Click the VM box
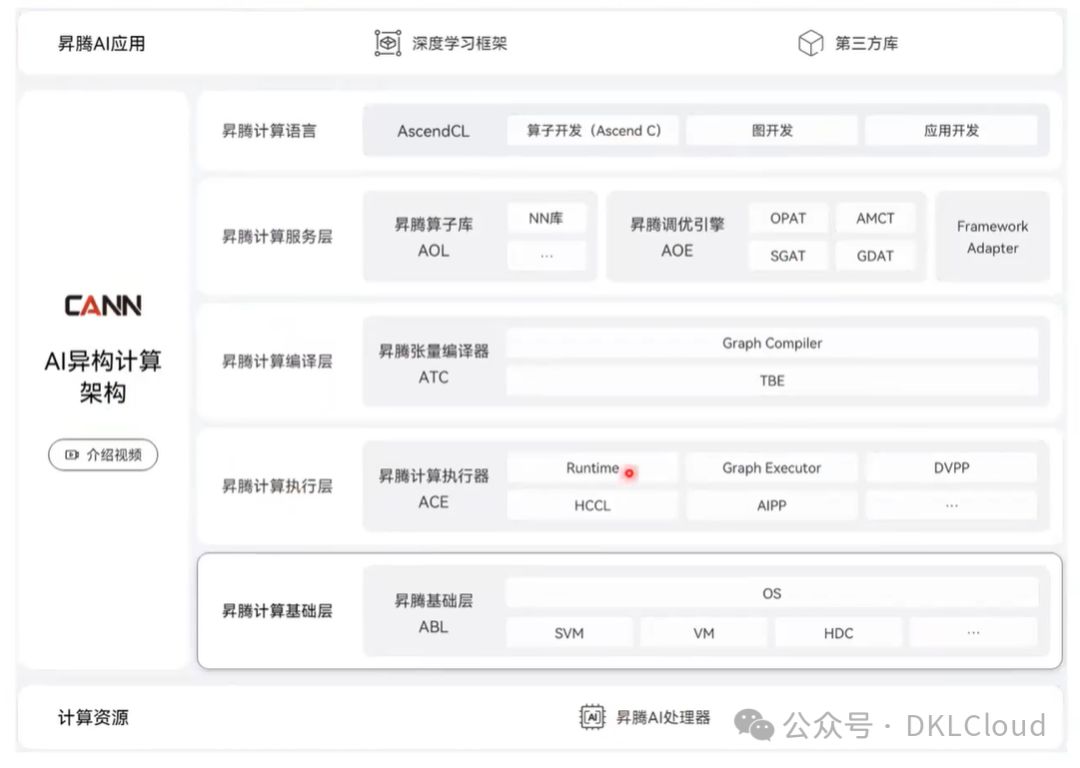This screenshot has height=768, width=1080. [x=704, y=632]
